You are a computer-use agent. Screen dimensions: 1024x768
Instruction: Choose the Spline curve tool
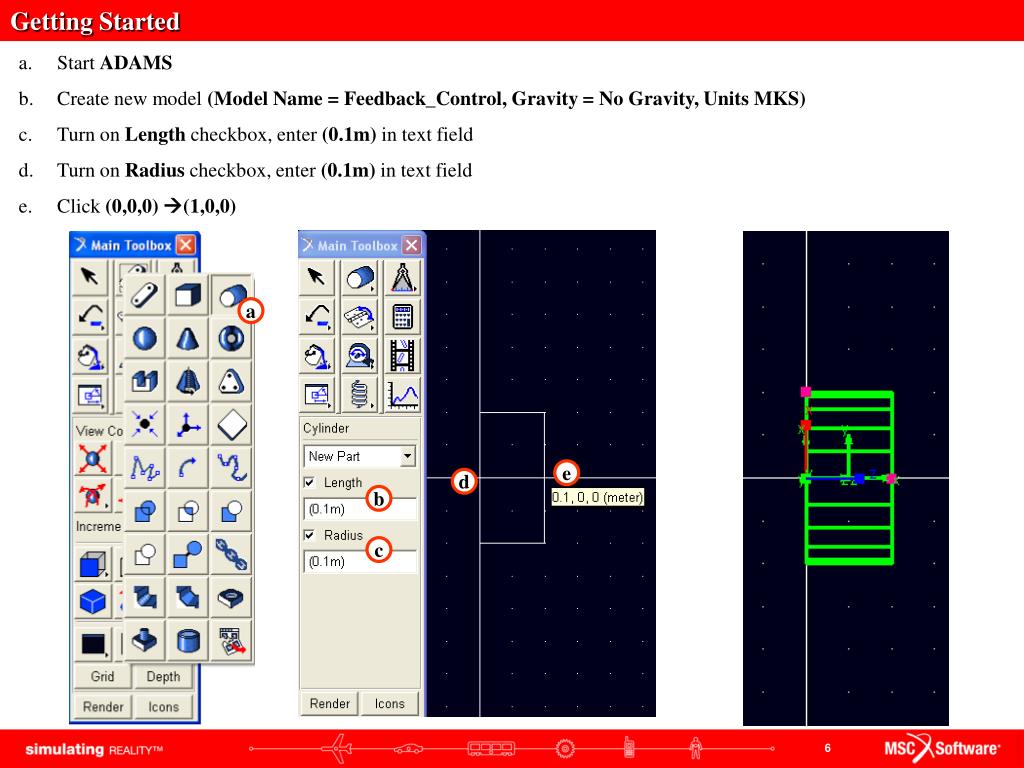[x=231, y=468]
